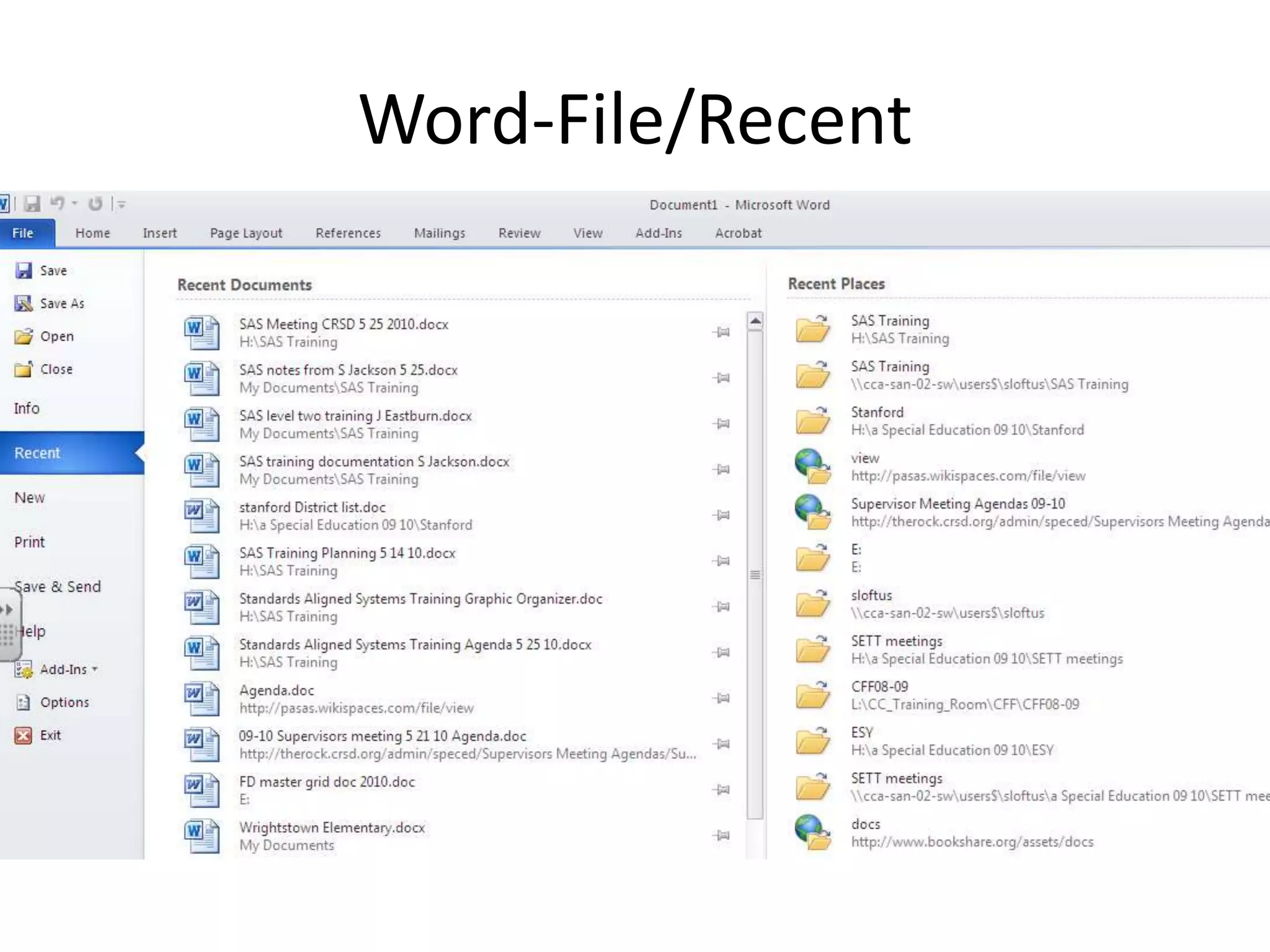Switch to the View tab
The width and height of the screenshot is (1270, 952).
point(587,233)
